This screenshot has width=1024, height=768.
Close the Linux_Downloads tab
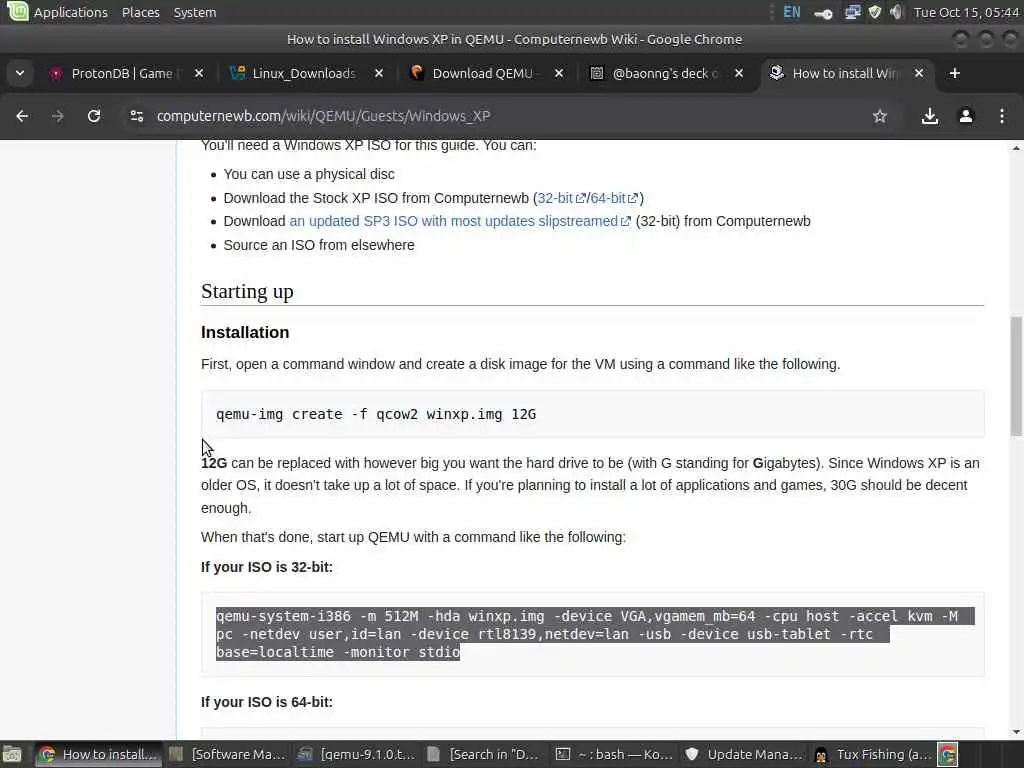coord(379,73)
